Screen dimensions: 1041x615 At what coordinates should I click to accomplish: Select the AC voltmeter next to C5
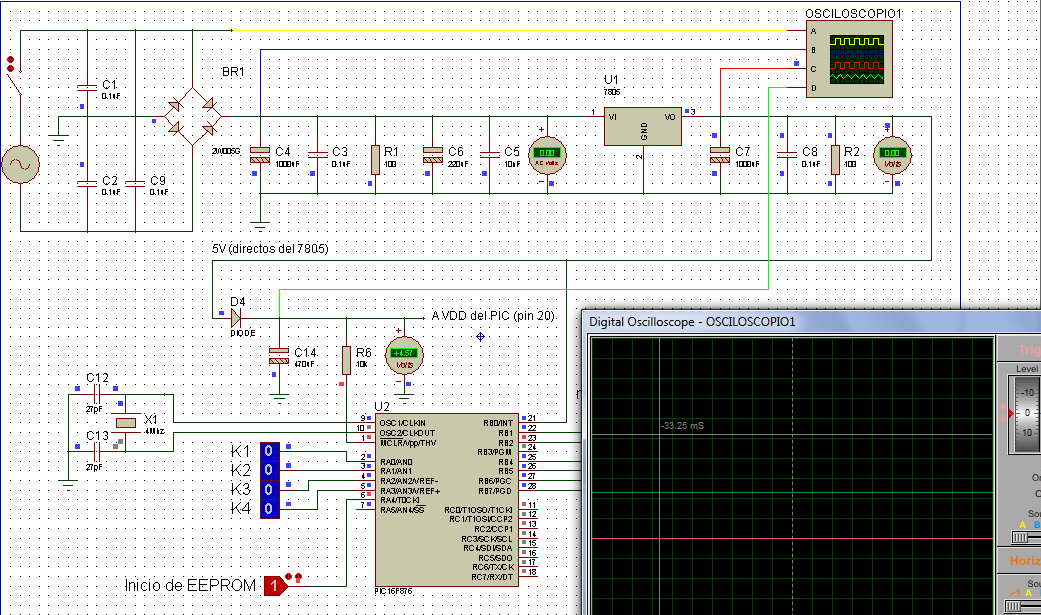coord(547,155)
